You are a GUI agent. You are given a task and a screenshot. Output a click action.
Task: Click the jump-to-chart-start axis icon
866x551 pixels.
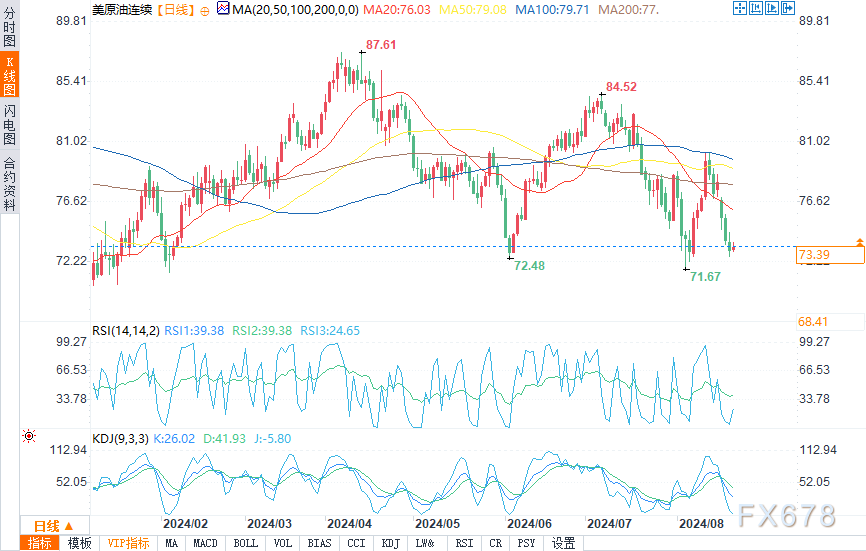click(x=756, y=8)
